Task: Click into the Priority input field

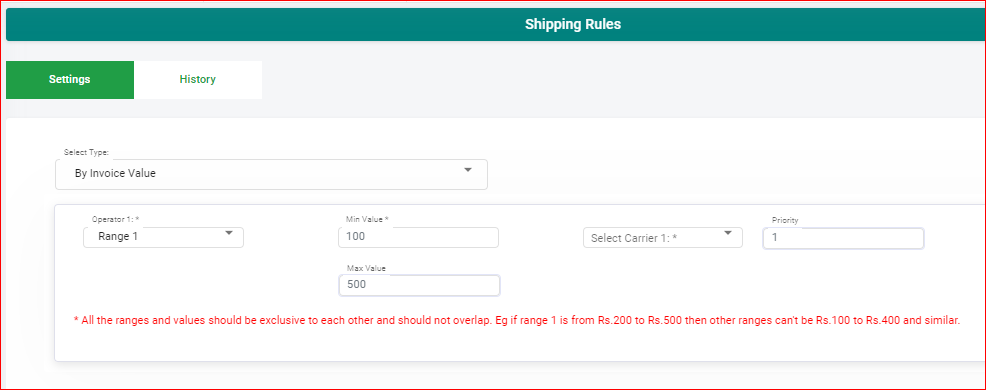Action: (x=843, y=238)
